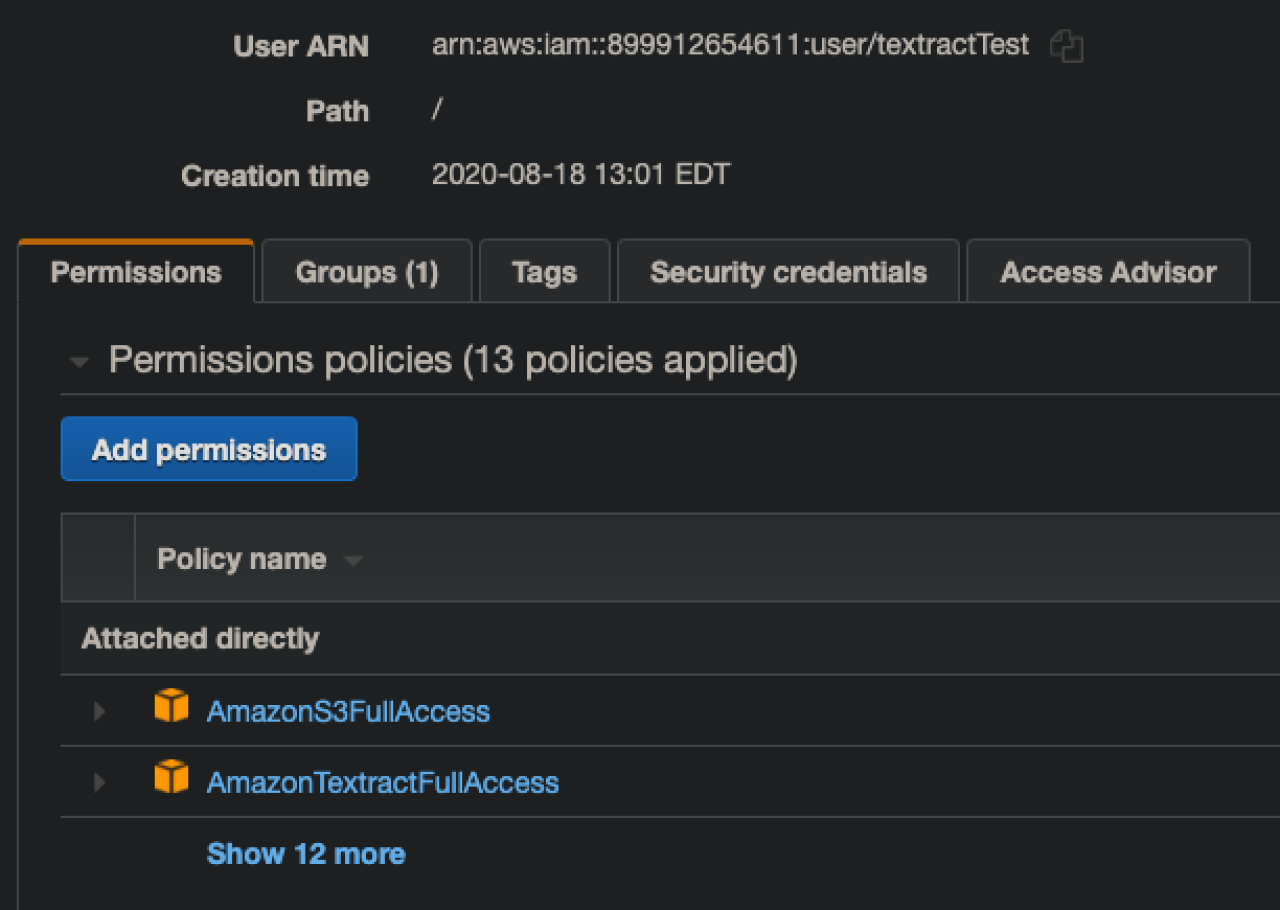
Task: Copy the User ARN with the copy icon
Action: [1067, 46]
